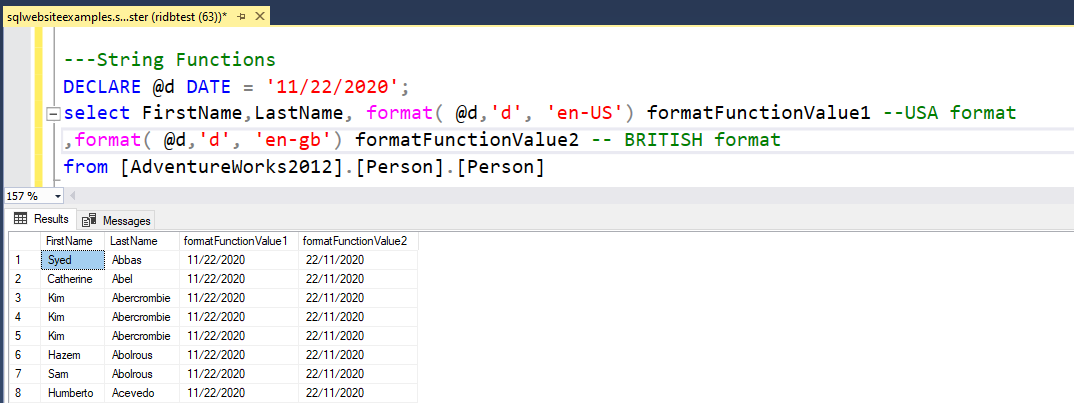Image resolution: width=1074 pixels, height=403 pixels.
Task: Click the '-- BRITISH format' comment
Action: (x=687, y=141)
